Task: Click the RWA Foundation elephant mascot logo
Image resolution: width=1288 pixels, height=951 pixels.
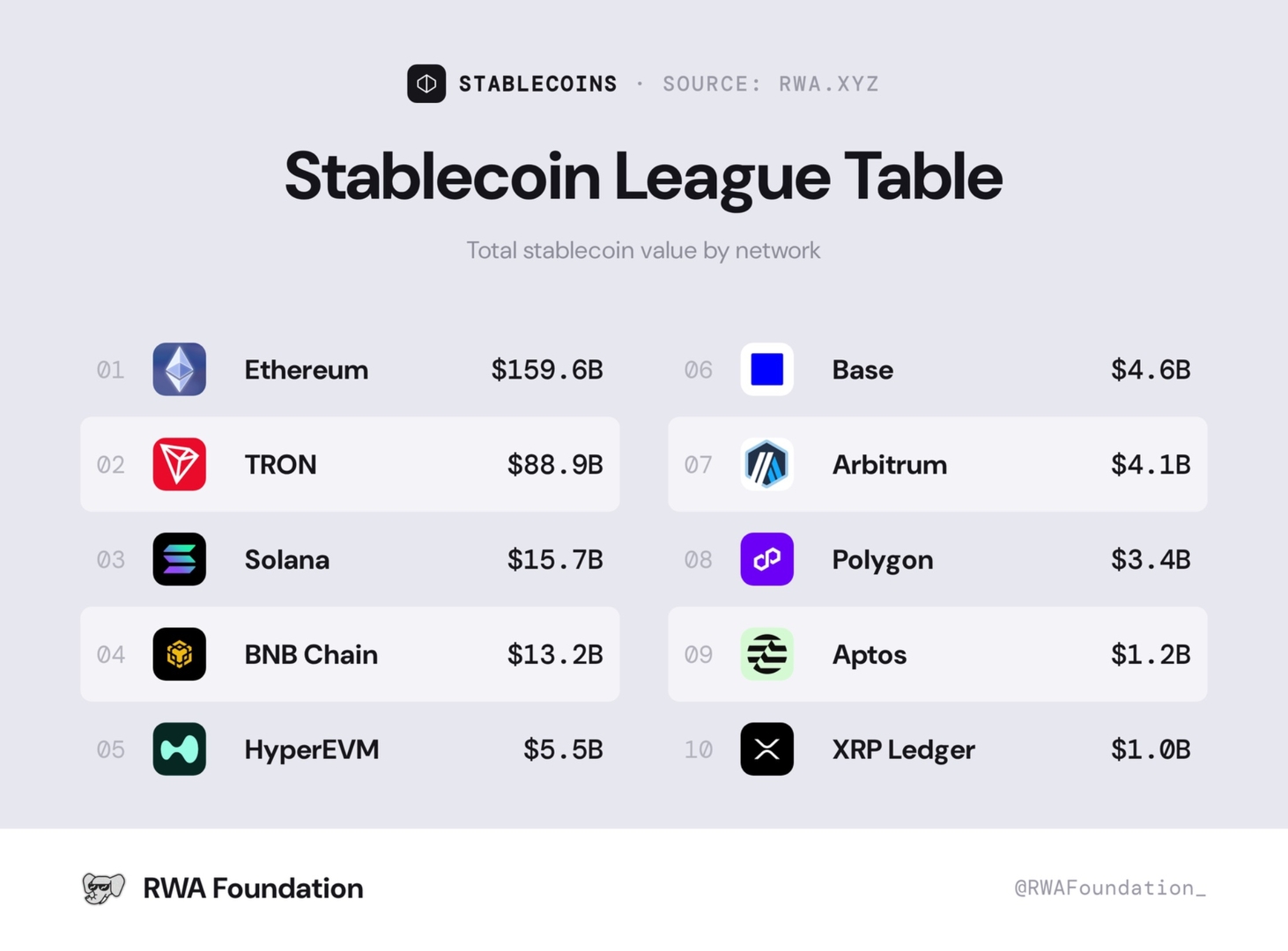Action: [x=103, y=888]
